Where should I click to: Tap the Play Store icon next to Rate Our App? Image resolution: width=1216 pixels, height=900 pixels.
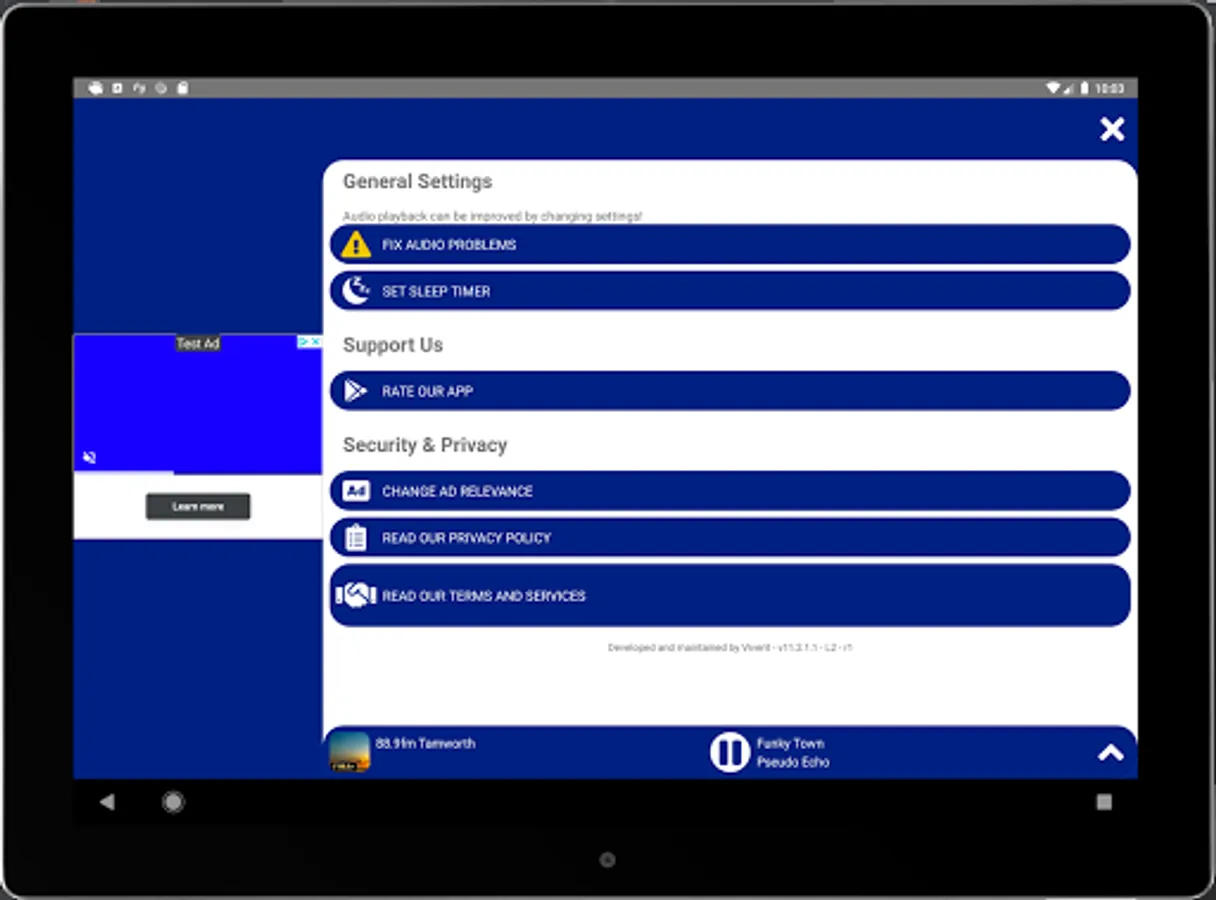tap(355, 391)
